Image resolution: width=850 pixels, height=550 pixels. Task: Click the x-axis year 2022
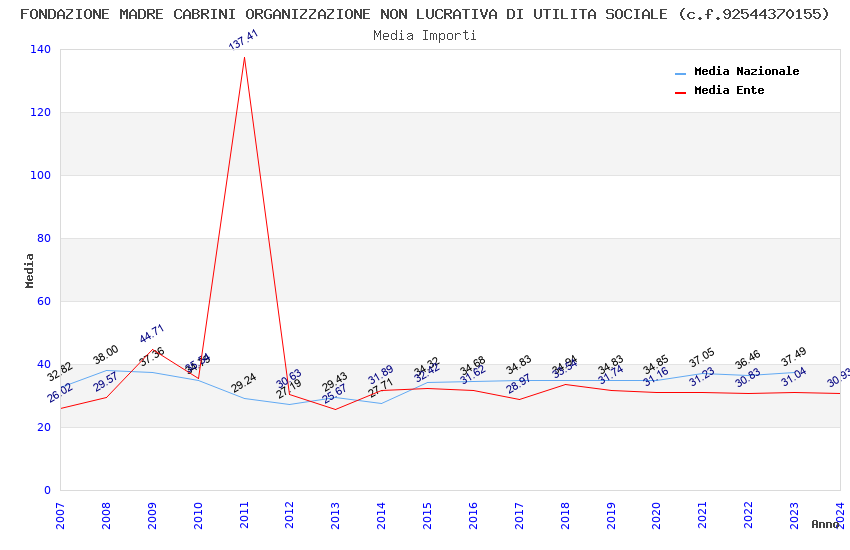click(749, 516)
